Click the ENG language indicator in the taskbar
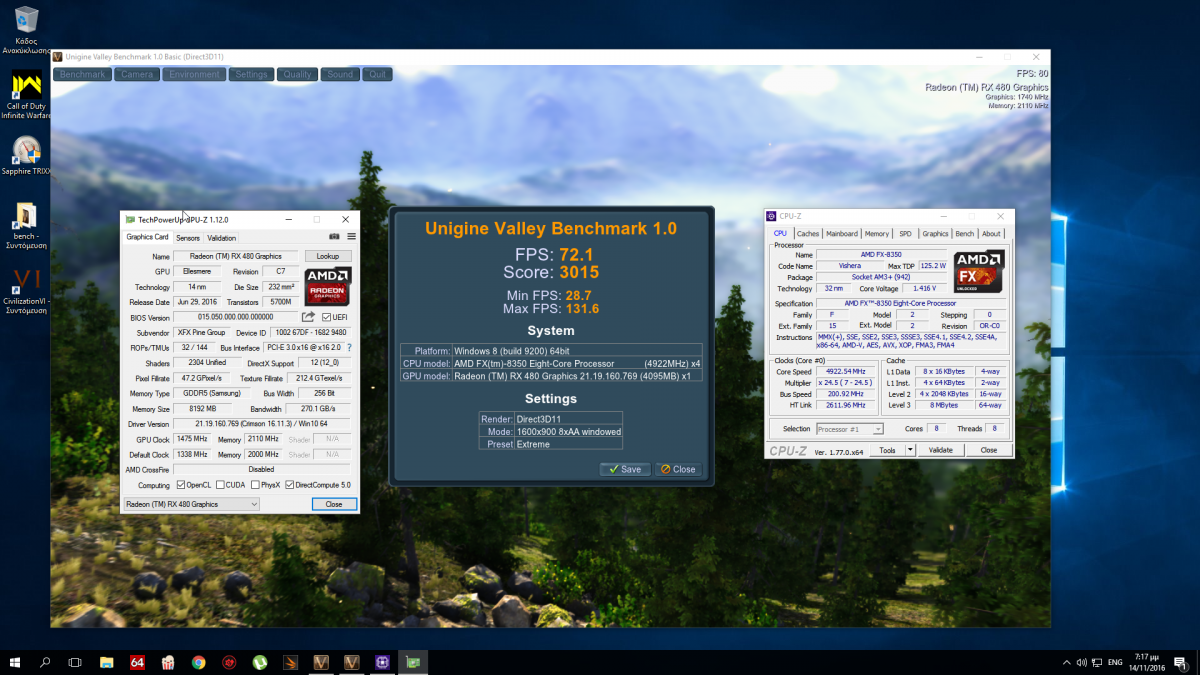The height and width of the screenshot is (675, 1200). 1117,662
